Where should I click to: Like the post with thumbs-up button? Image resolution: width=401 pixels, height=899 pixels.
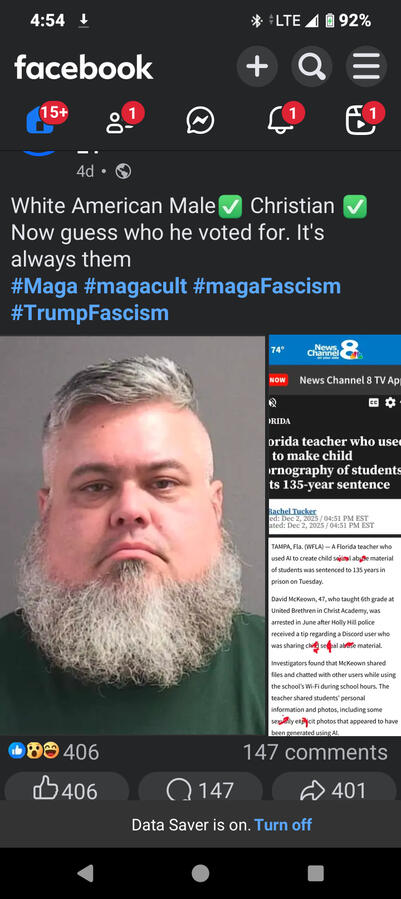click(67, 790)
